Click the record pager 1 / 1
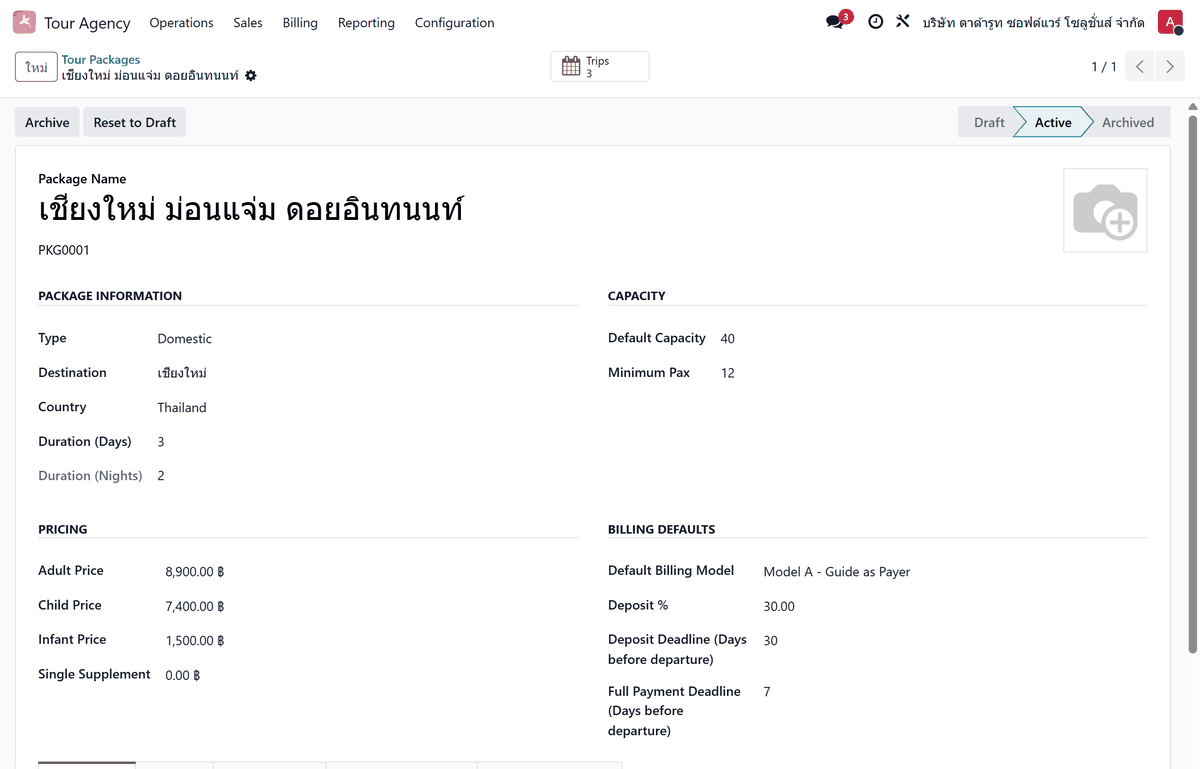 pos(1104,67)
